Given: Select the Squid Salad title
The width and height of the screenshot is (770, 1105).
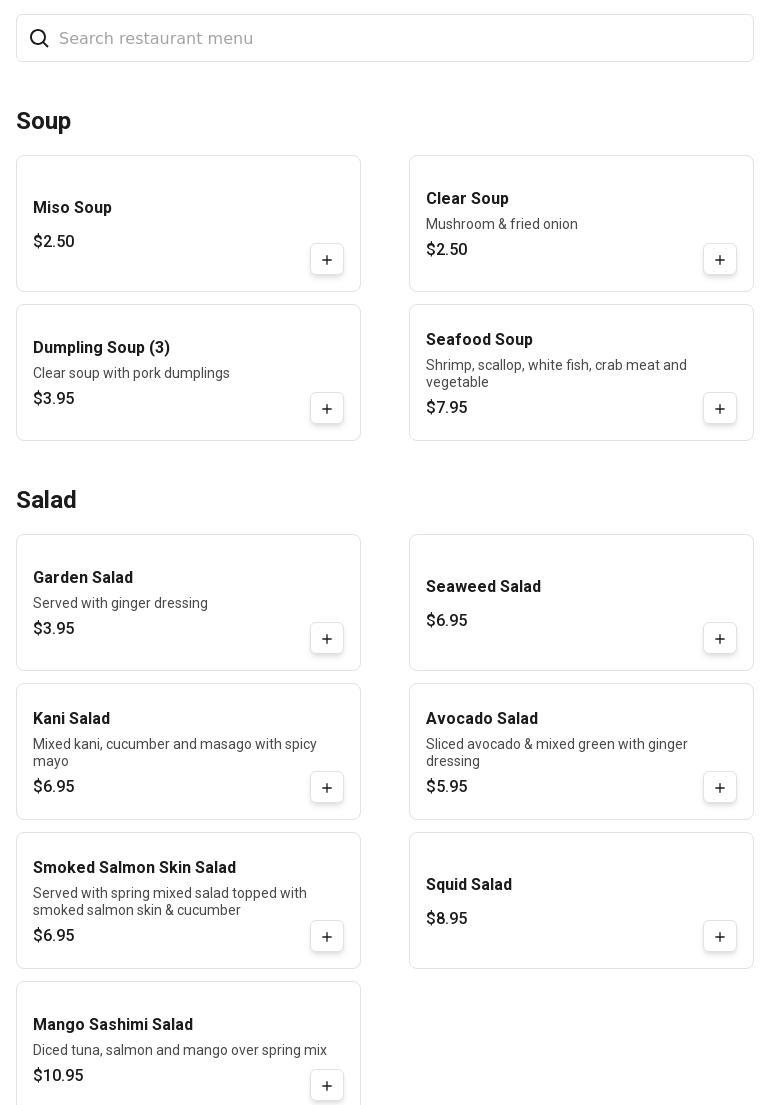Looking at the screenshot, I should click(x=469, y=885).
